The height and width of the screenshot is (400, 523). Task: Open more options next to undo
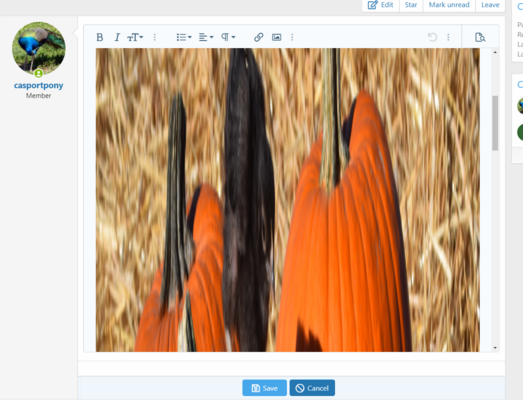click(x=448, y=37)
